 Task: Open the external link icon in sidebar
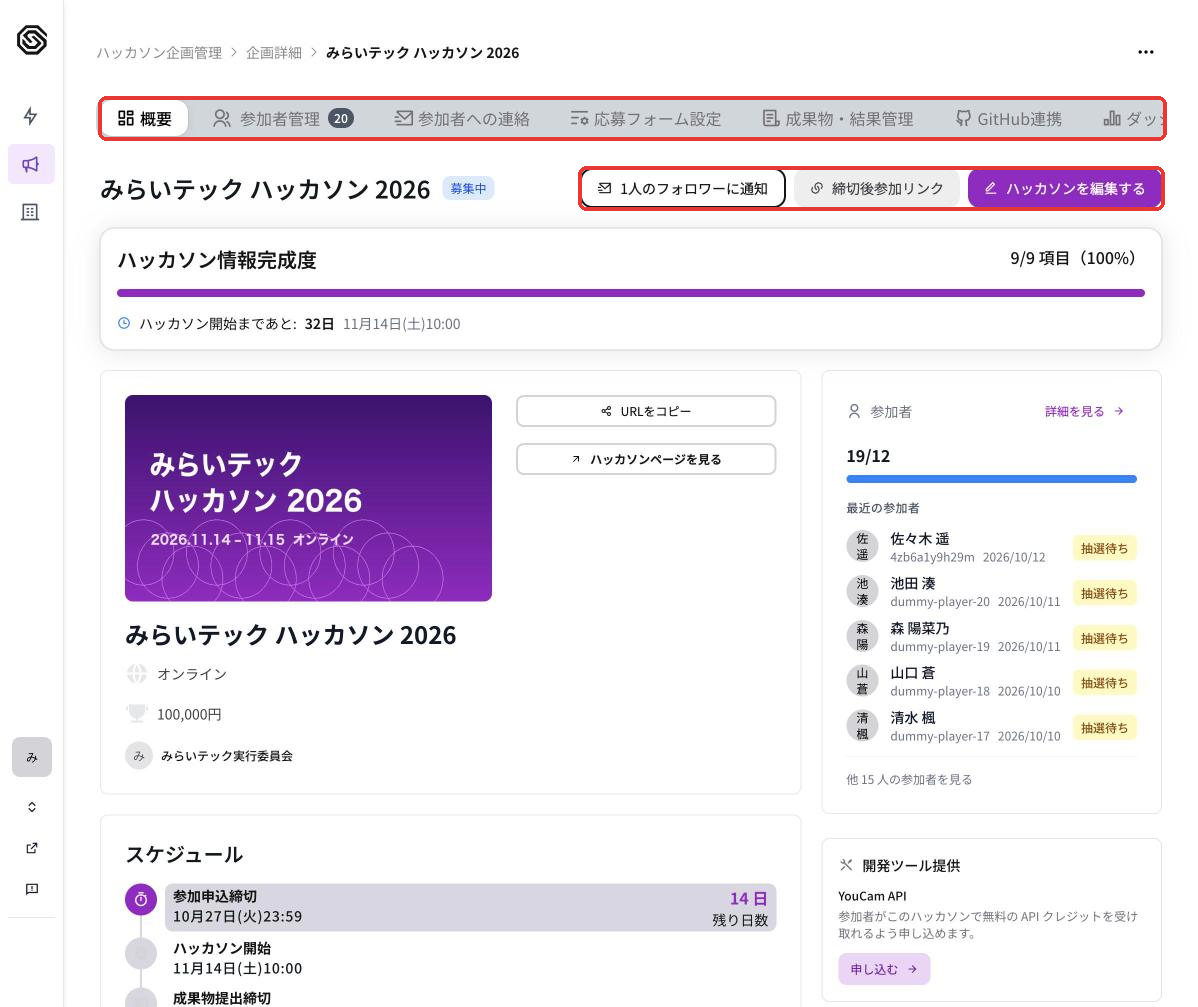[x=32, y=848]
